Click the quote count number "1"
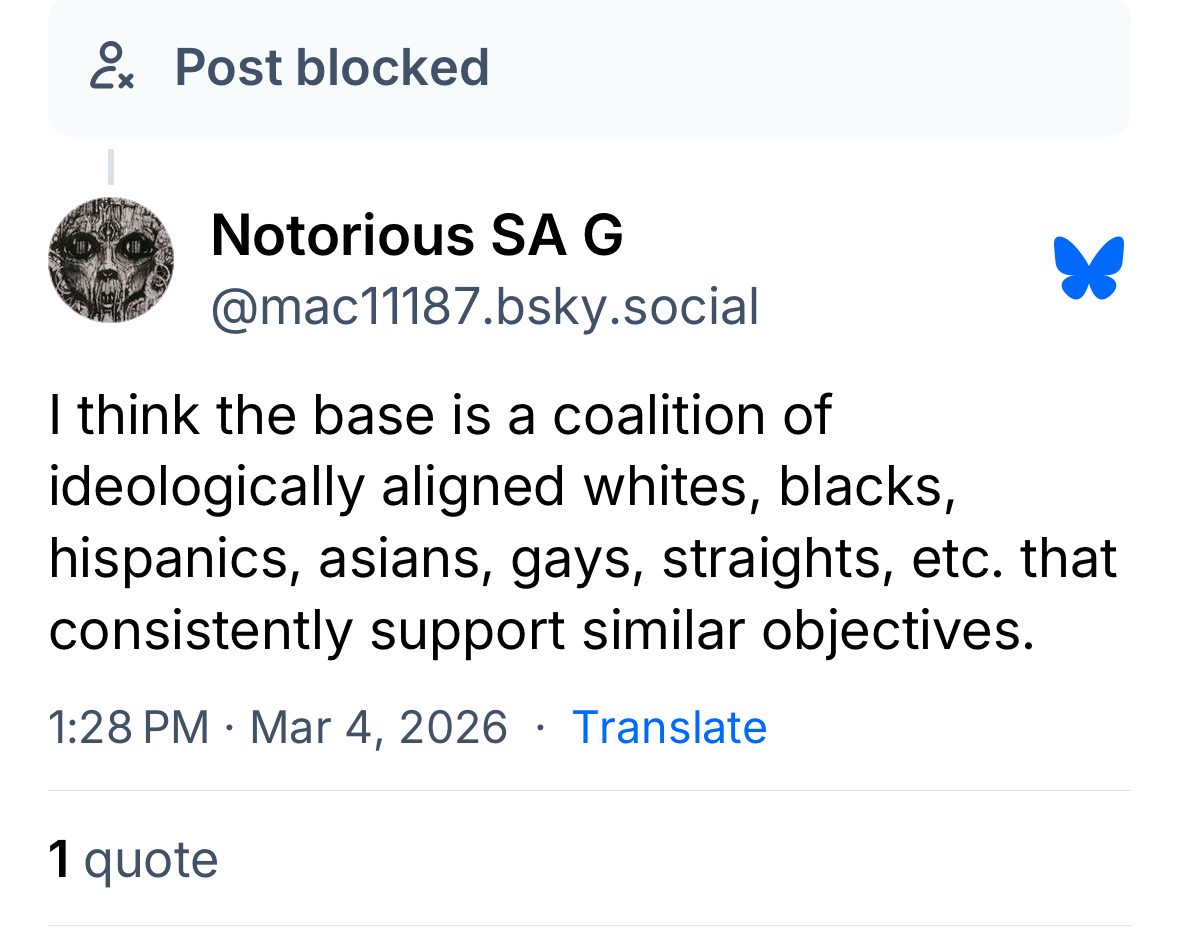This screenshot has width=1179, height=945. [x=60, y=860]
